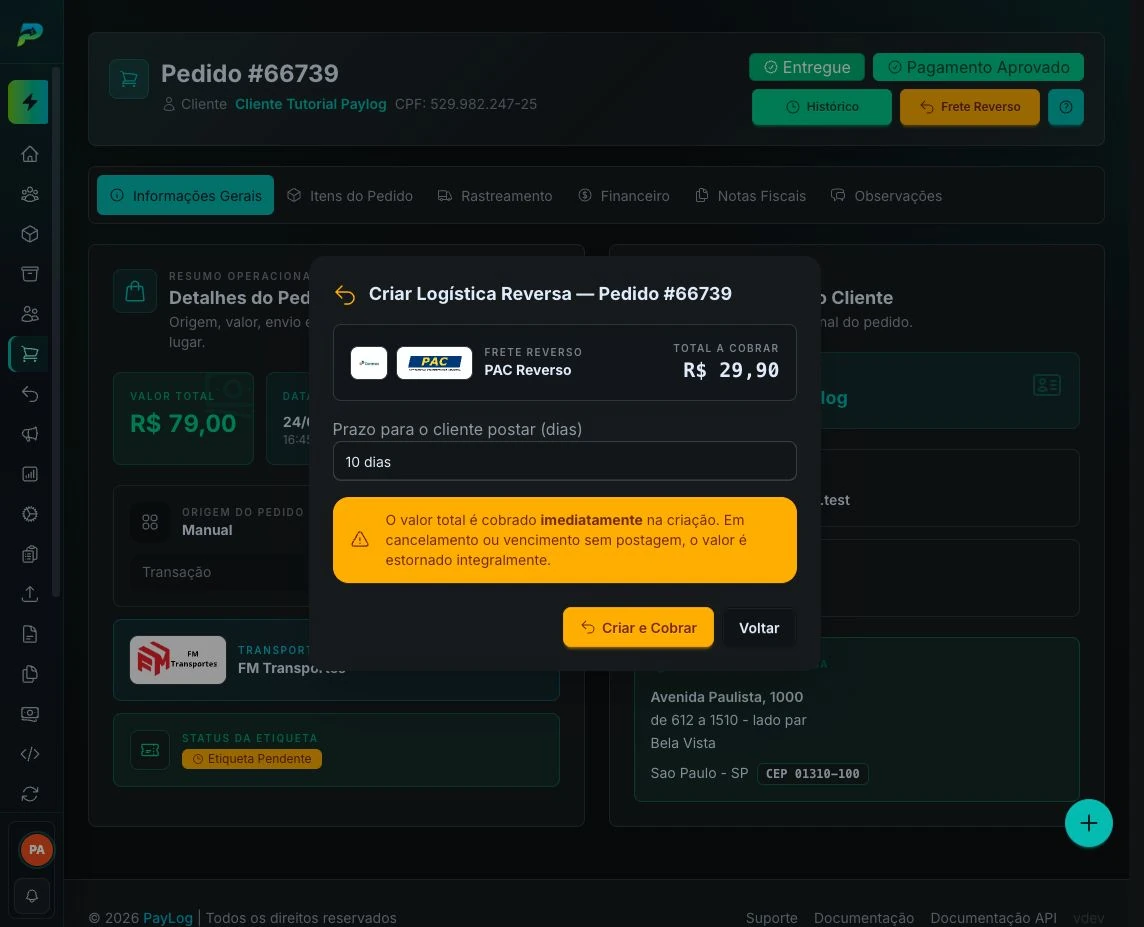Open the package cube sidebar icon
The image size is (1144, 927).
30,234
